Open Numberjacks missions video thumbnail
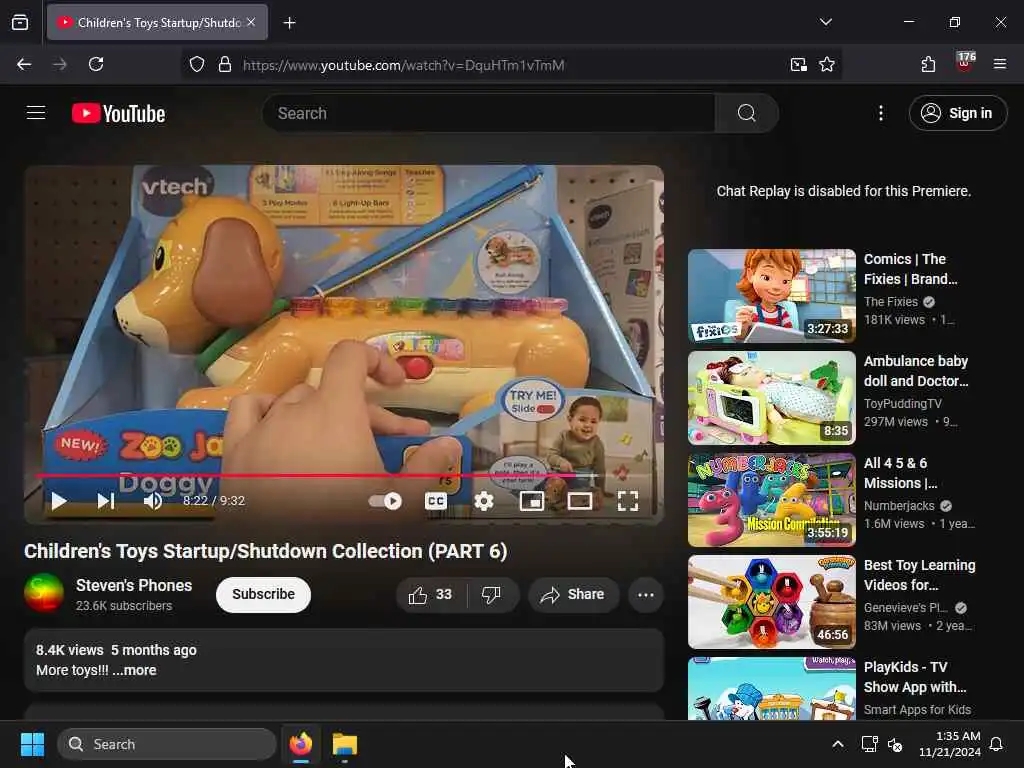 [772, 500]
